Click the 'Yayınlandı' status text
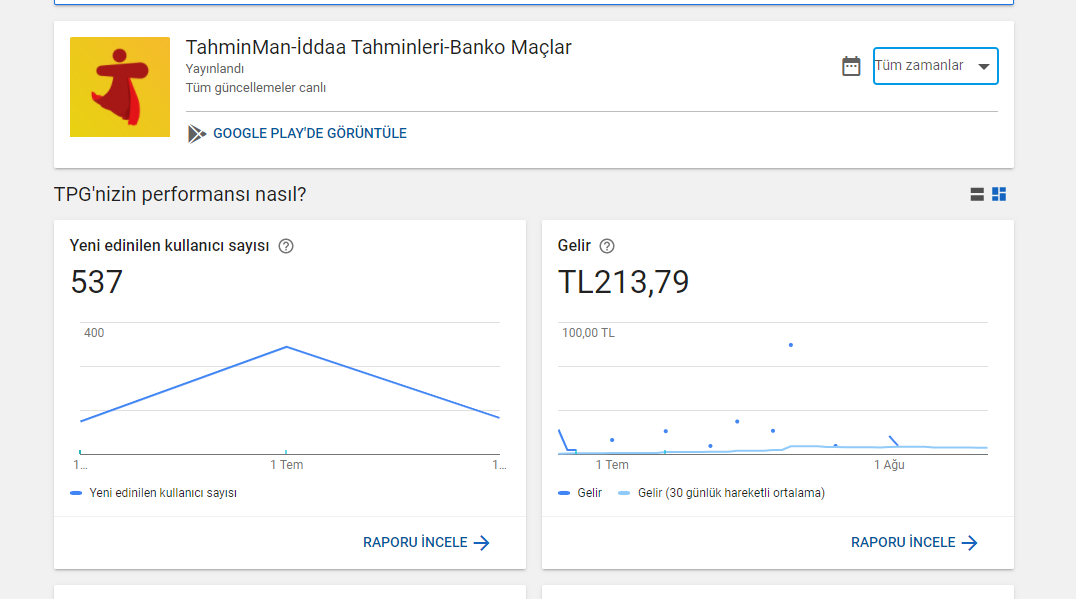Image resolution: width=1076 pixels, height=599 pixels. pos(215,69)
